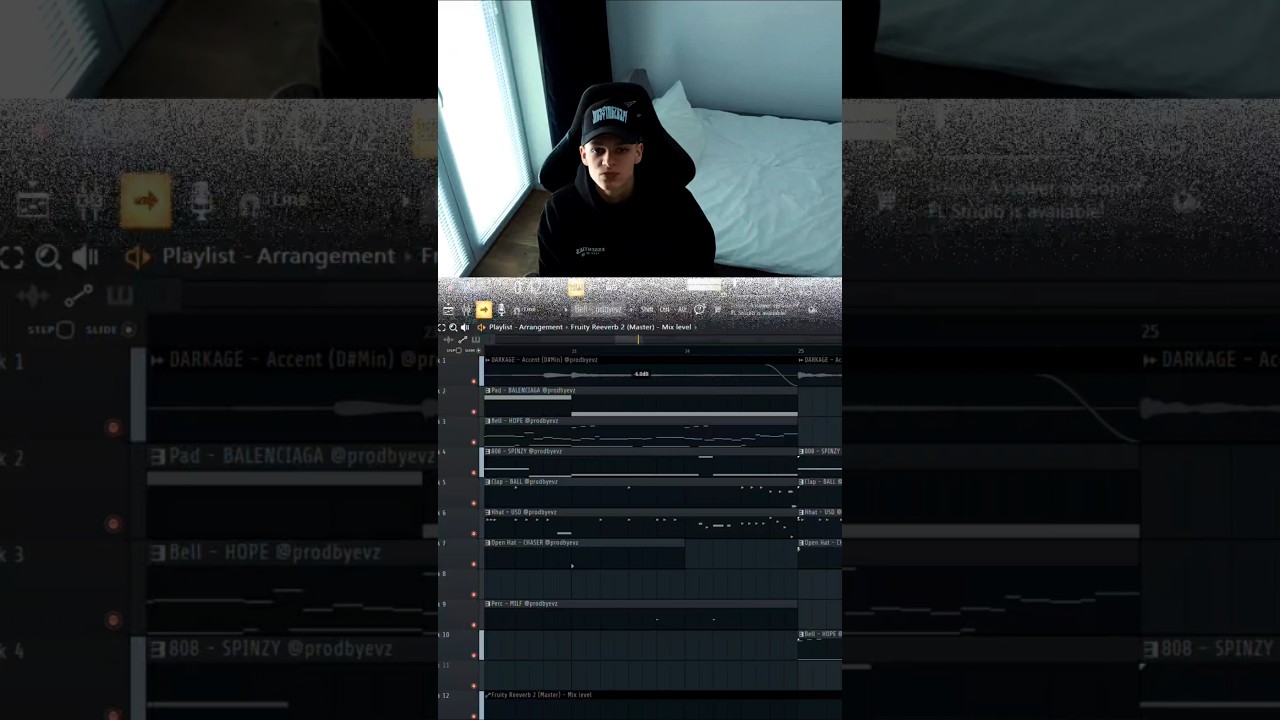This screenshot has height=720, width=1280.
Task: Click the fullscreen bracket icon in playlist header
Action: point(442,327)
